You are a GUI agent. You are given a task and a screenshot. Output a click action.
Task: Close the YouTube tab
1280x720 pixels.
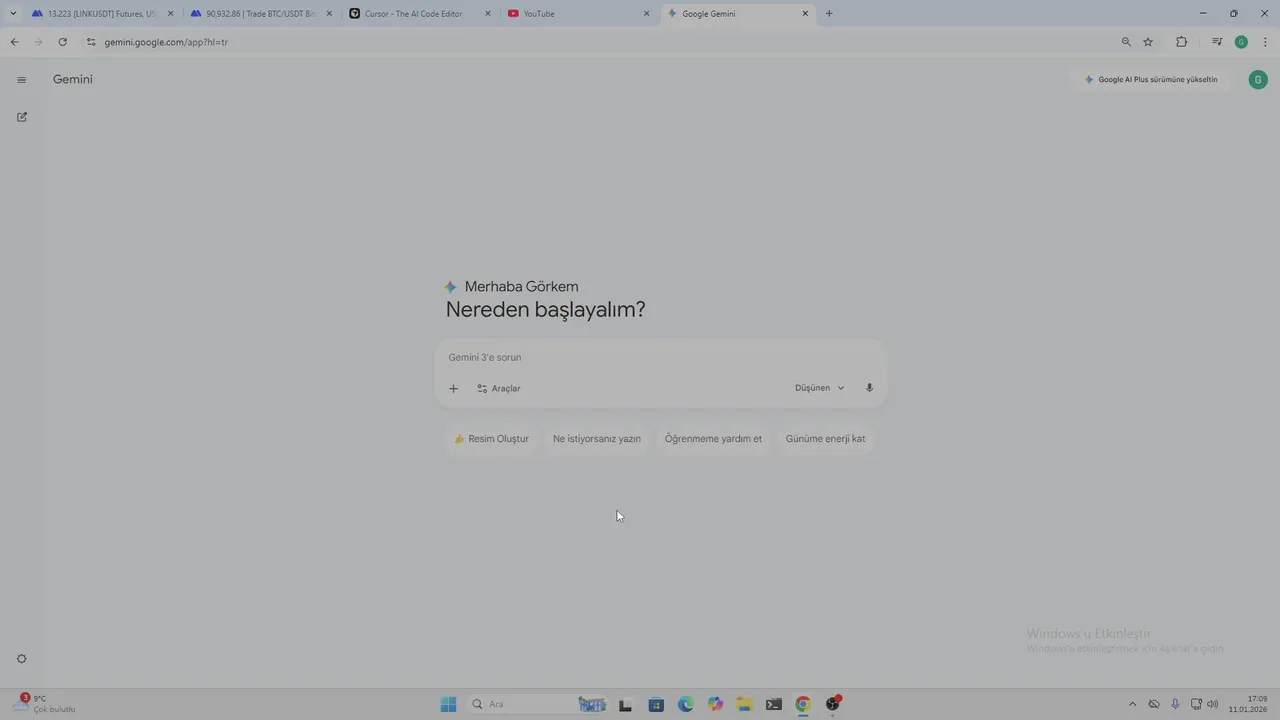click(x=646, y=14)
